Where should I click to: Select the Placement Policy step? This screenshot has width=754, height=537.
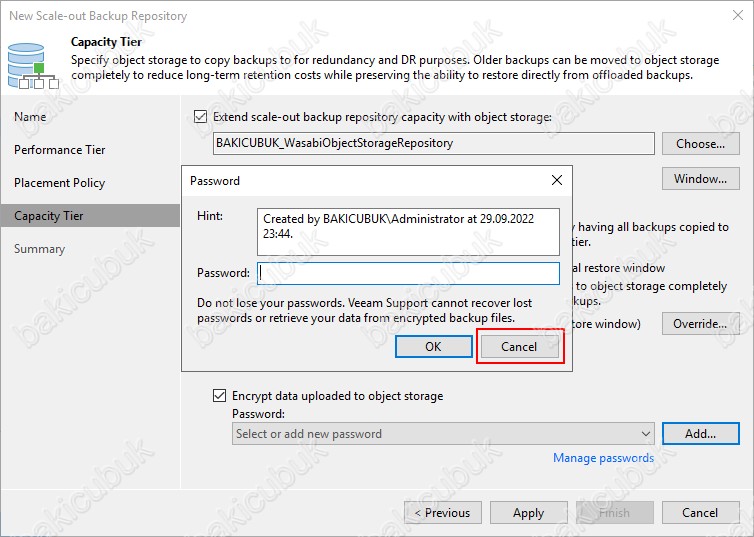60,183
